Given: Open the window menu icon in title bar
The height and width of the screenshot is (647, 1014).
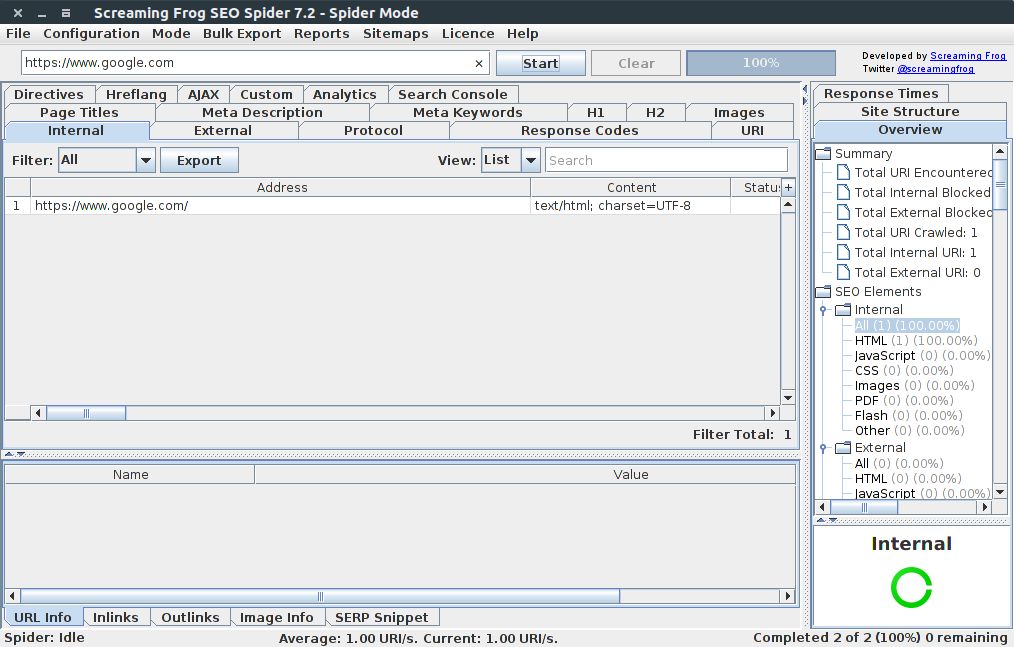Looking at the screenshot, I should (65, 13).
